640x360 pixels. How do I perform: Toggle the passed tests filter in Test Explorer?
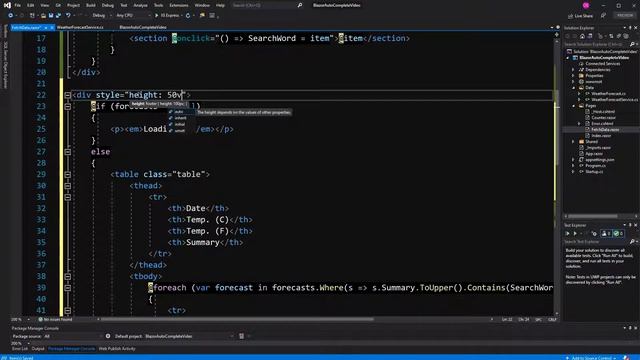coord(619,233)
